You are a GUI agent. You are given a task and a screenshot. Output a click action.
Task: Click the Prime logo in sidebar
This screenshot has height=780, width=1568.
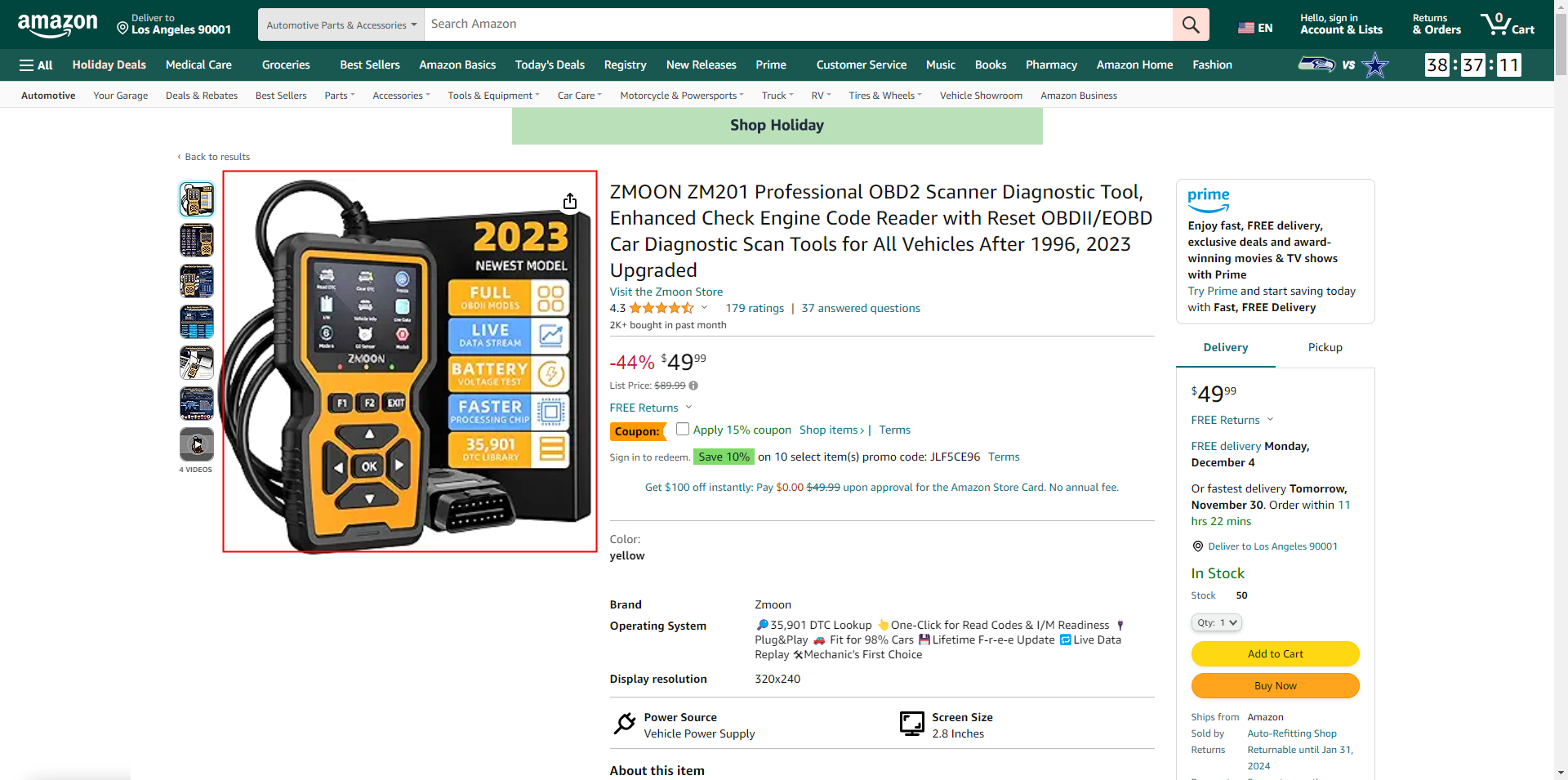click(1208, 199)
